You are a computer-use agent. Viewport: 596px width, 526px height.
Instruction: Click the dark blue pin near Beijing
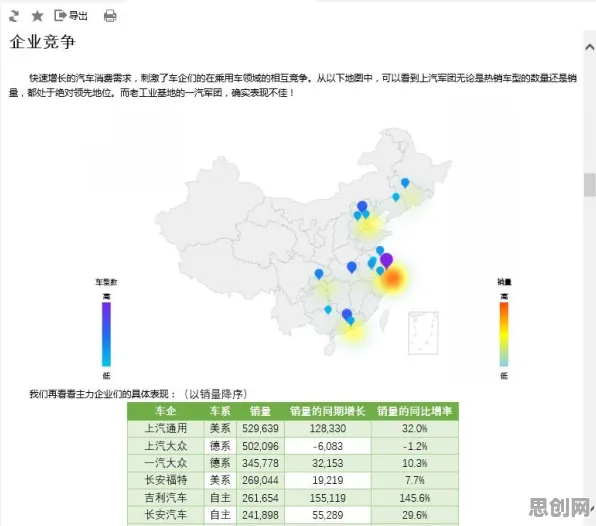362,207
